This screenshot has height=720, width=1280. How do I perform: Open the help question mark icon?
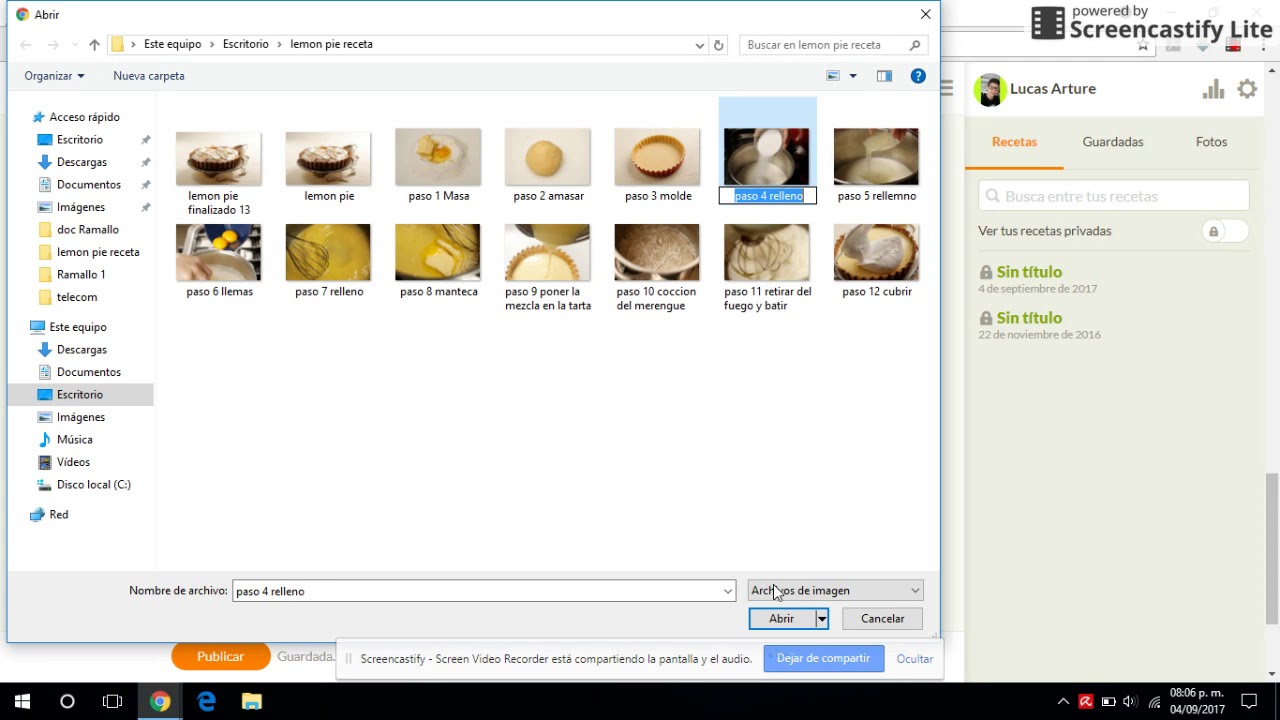coord(918,76)
